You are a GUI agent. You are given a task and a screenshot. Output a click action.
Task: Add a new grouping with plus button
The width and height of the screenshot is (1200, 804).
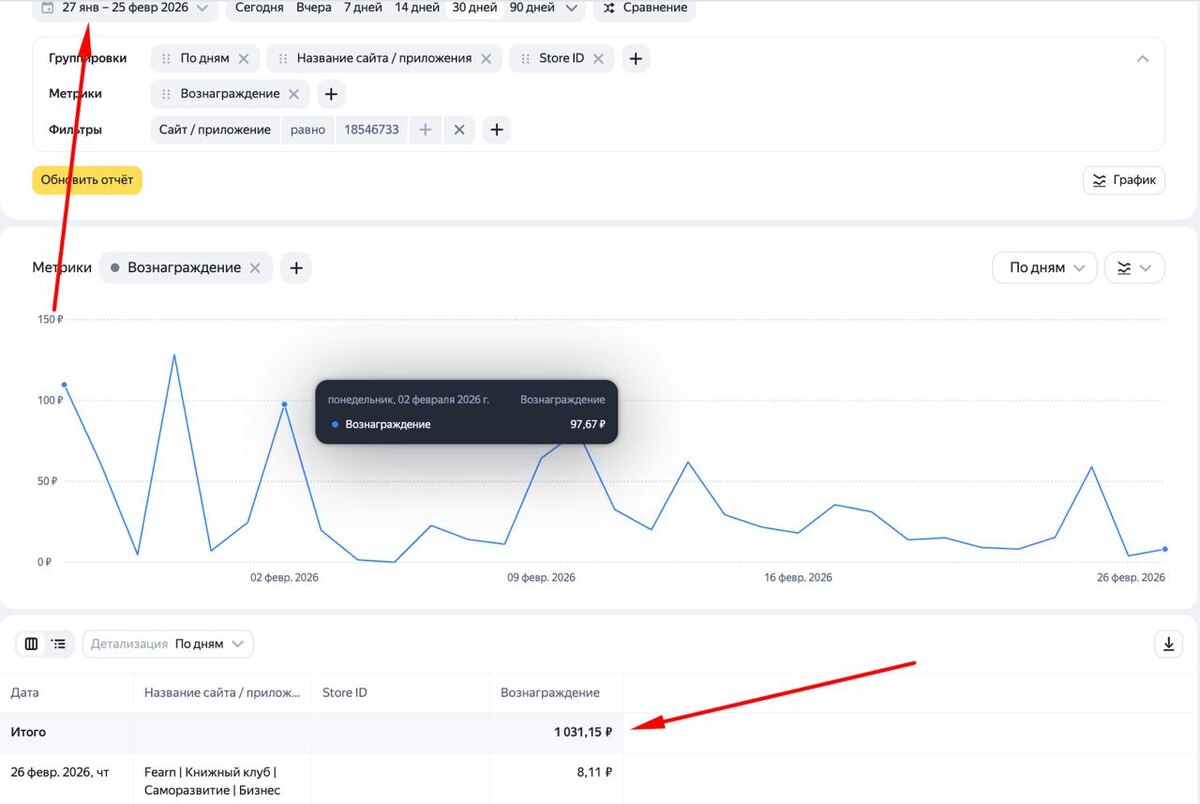coord(635,58)
